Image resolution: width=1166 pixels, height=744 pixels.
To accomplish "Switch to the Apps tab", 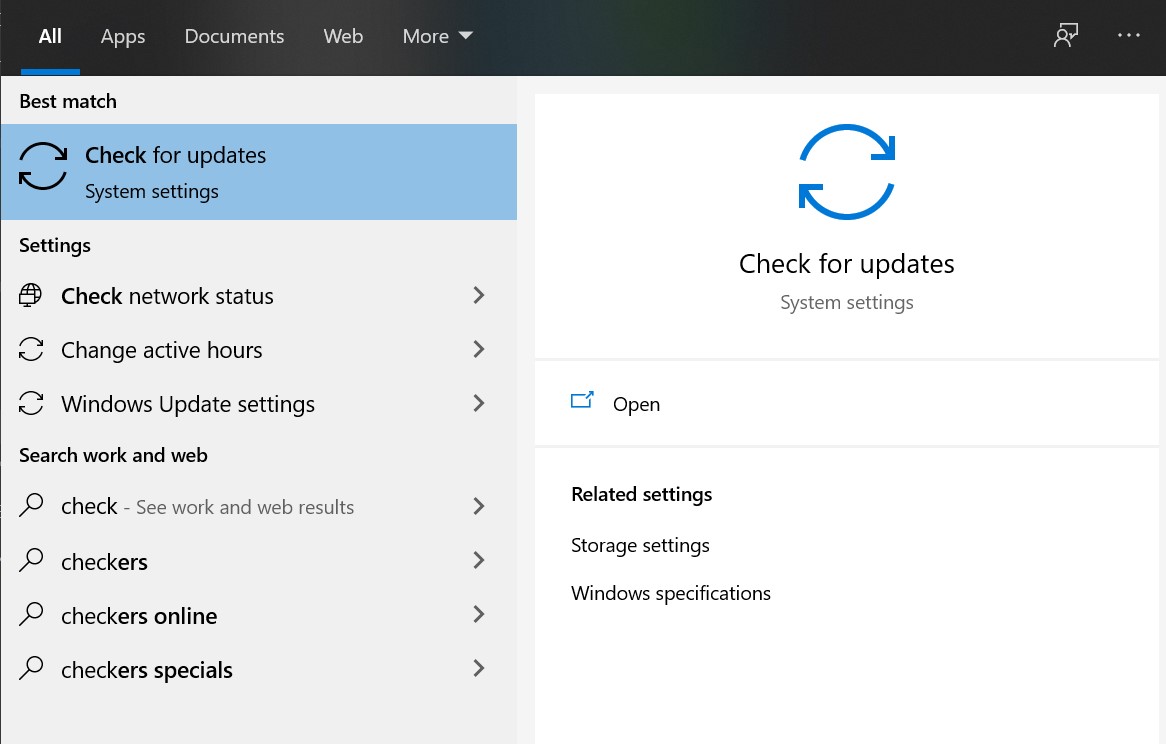I will [122, 36].
